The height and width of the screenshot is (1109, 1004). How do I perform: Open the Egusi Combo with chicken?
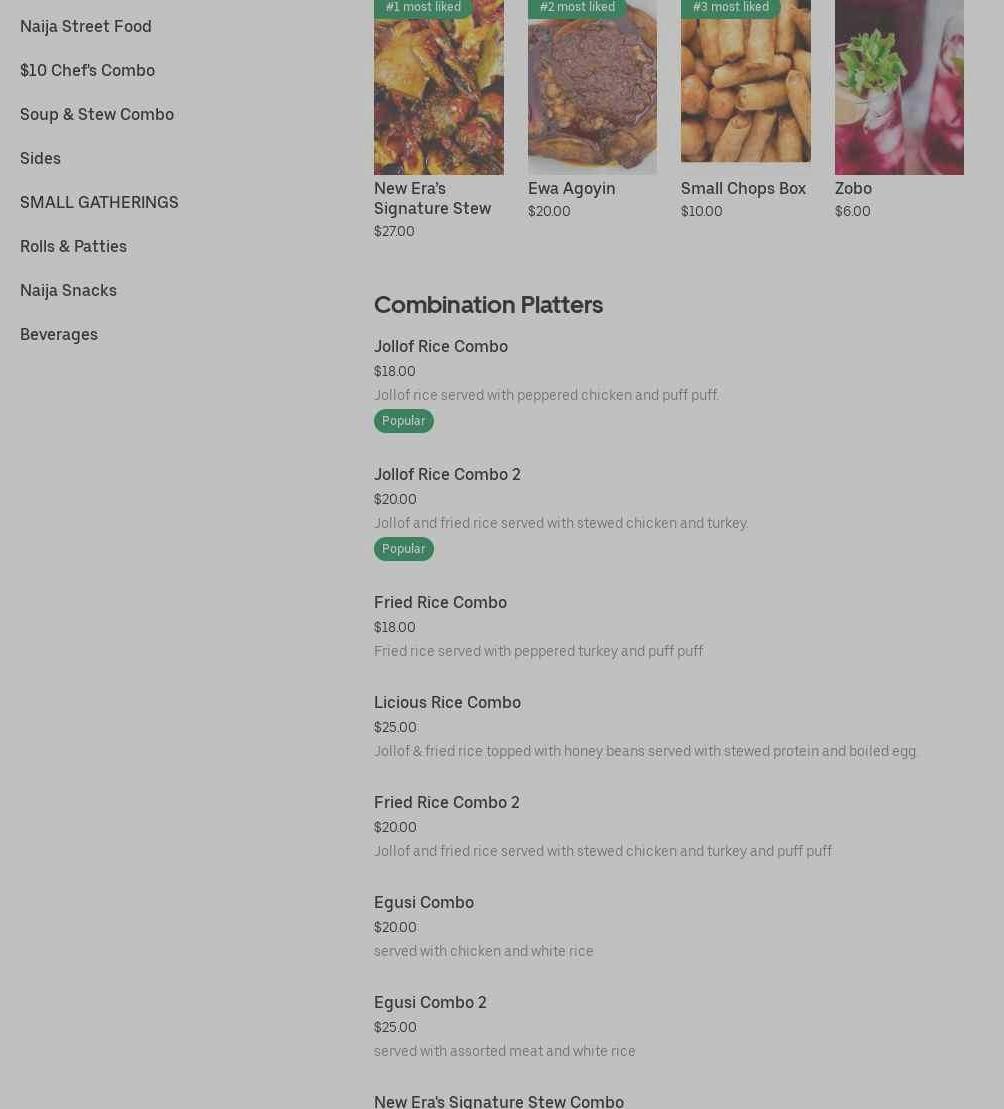click(x=424, y=903)
